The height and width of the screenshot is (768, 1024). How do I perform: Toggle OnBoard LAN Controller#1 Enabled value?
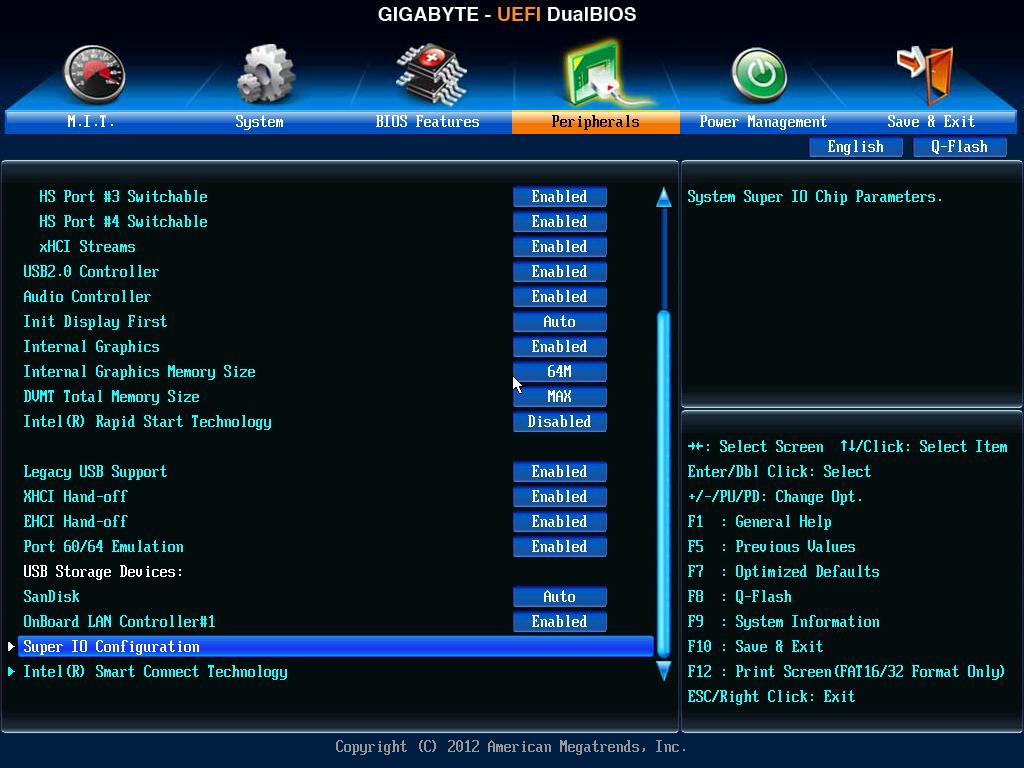click(x=560, y=622)
